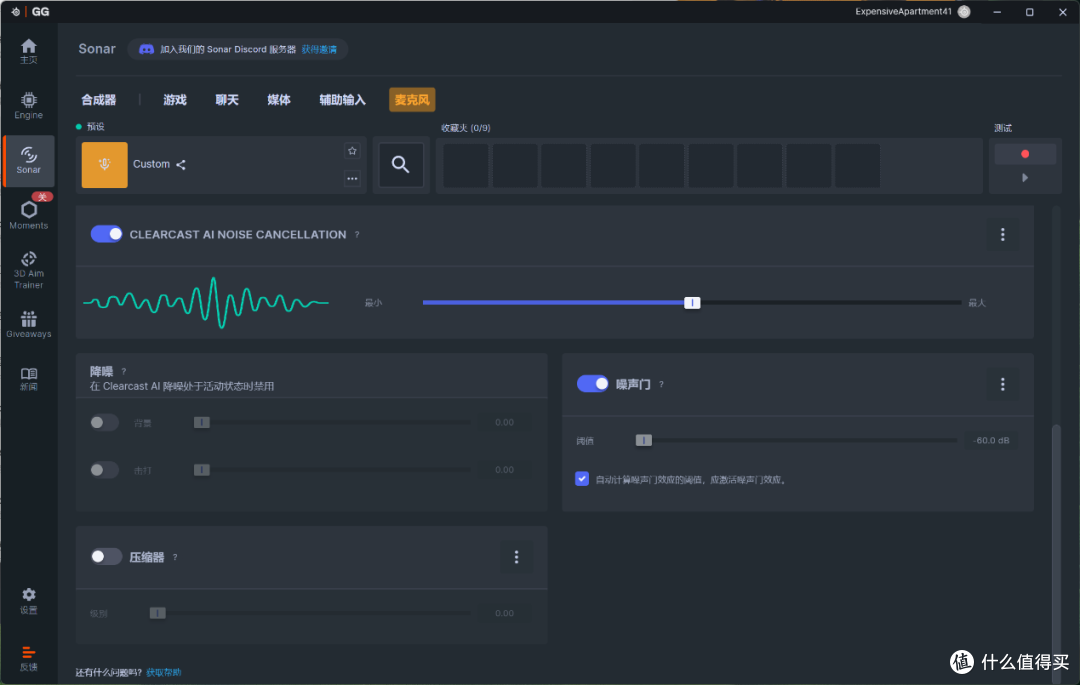Open settings gear in sidebar
1080x685 pixels.
pos(28,600)
